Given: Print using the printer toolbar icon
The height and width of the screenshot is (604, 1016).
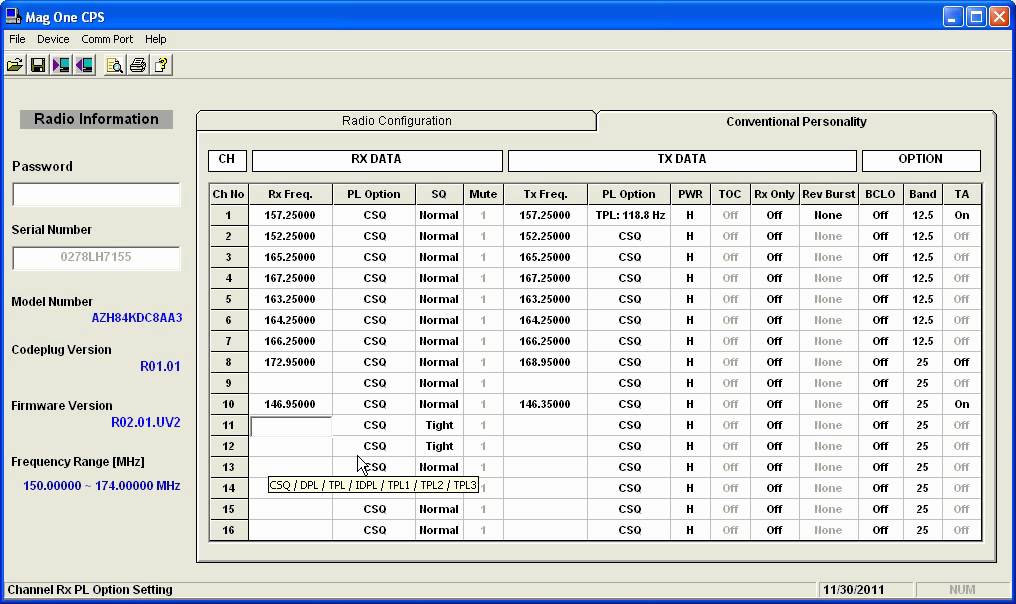Looking at the screenshot, I should (x=138, y=65).
